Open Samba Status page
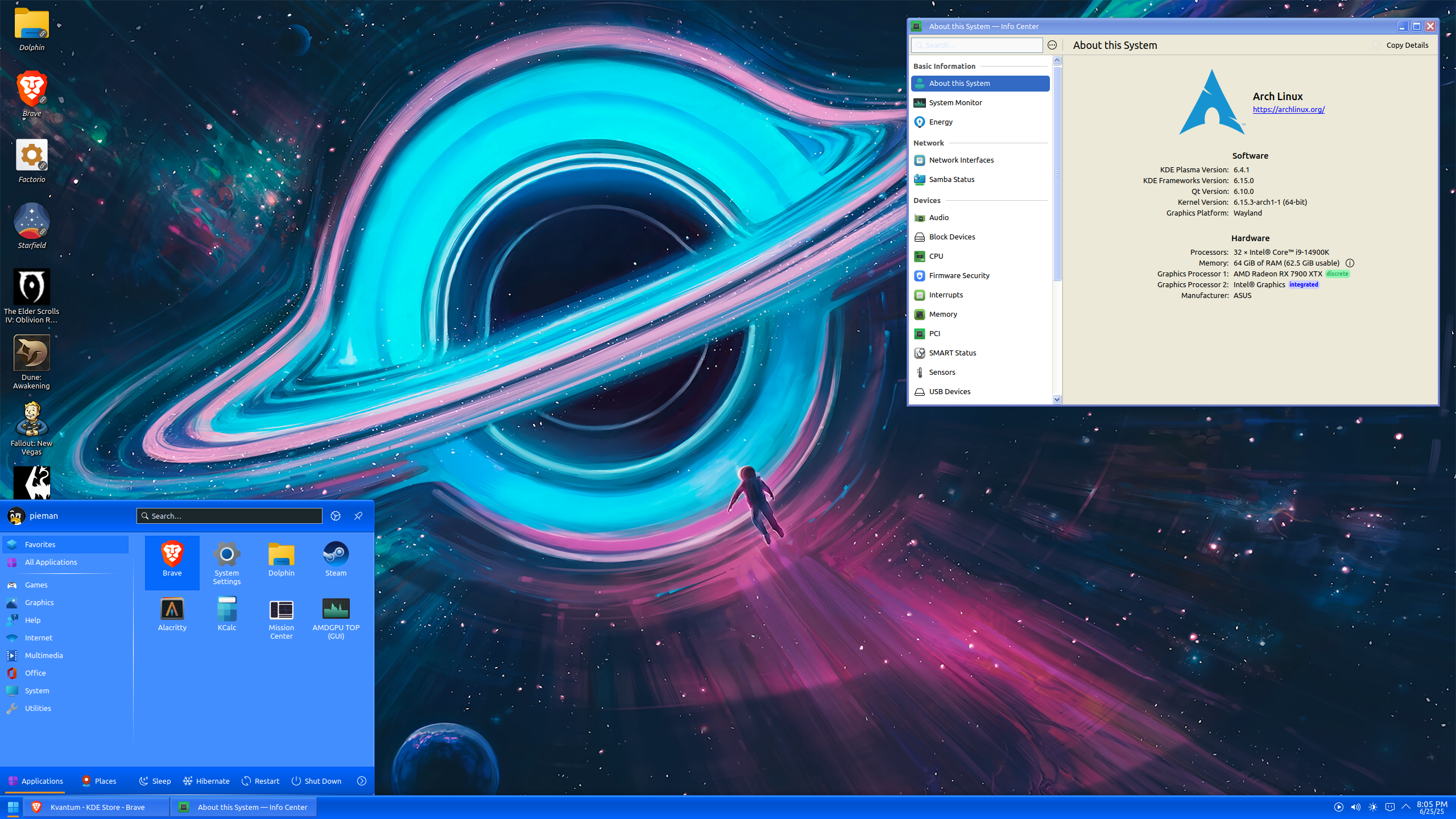This screenshot has height=819, width=1456. click(981, 179)
